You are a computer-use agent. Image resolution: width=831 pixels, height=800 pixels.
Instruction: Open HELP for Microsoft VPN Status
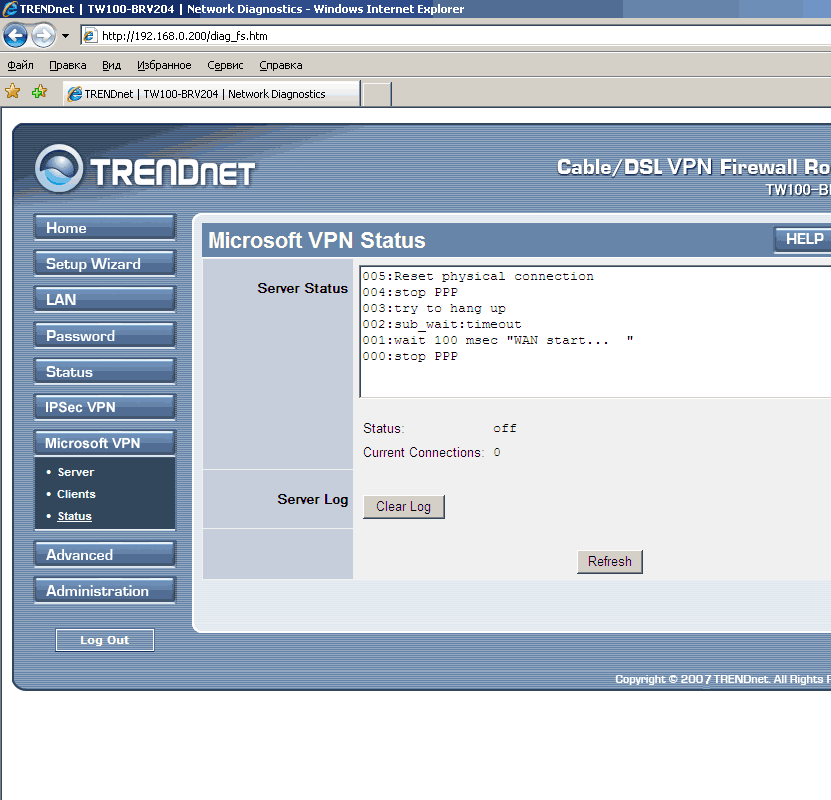803,239
